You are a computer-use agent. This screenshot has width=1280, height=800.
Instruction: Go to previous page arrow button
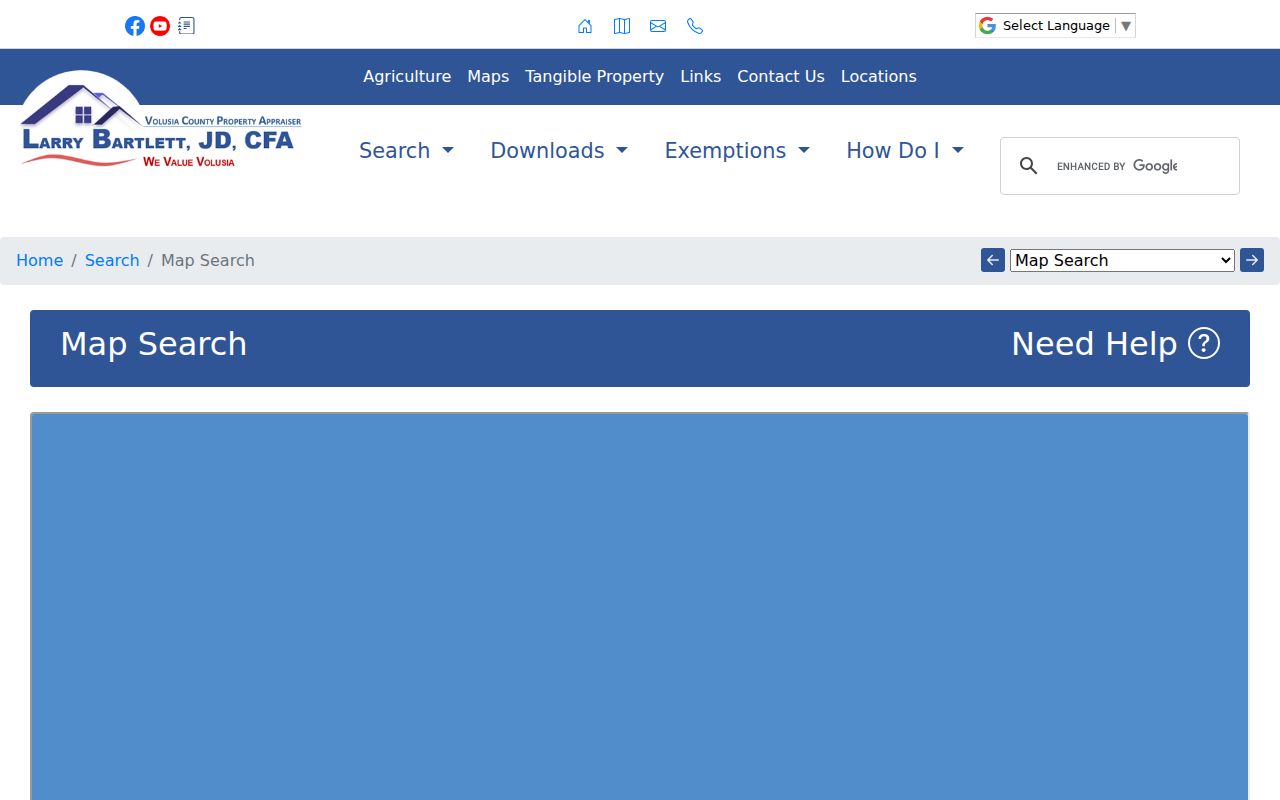click(x=993, y=260)
